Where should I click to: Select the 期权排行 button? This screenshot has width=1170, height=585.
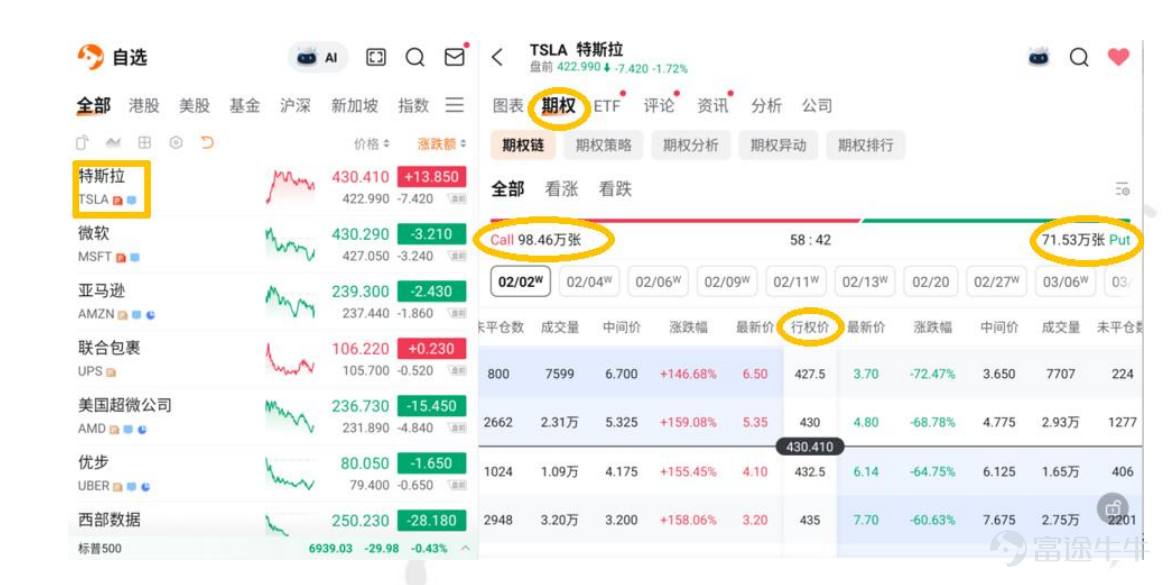(866, 146)
